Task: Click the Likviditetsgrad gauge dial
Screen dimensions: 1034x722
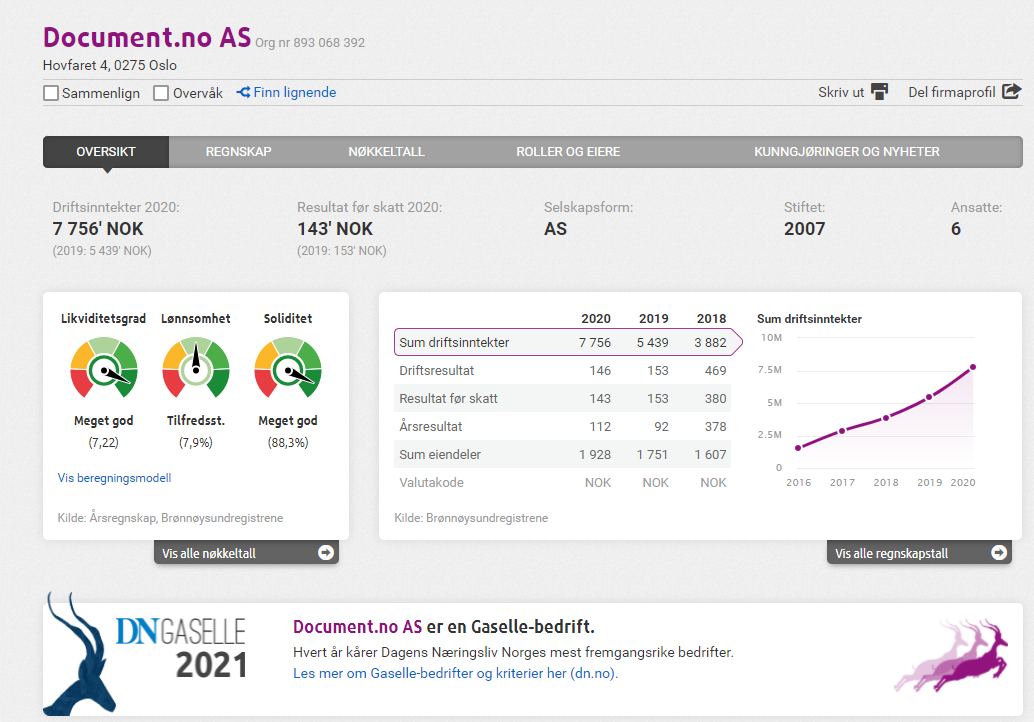Action: tap(103, 370)
